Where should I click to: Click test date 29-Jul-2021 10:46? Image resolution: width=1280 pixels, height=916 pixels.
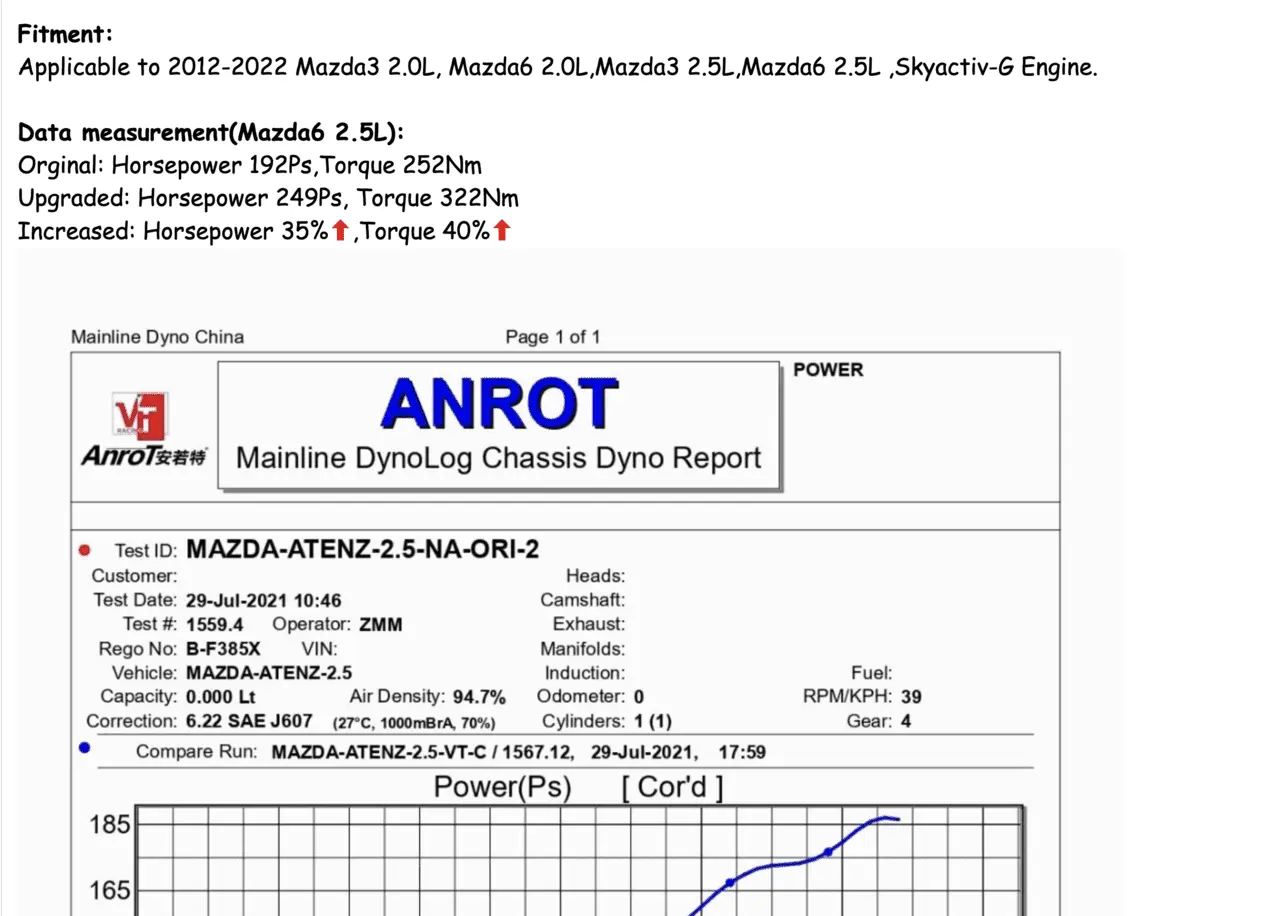coord(264,601)
